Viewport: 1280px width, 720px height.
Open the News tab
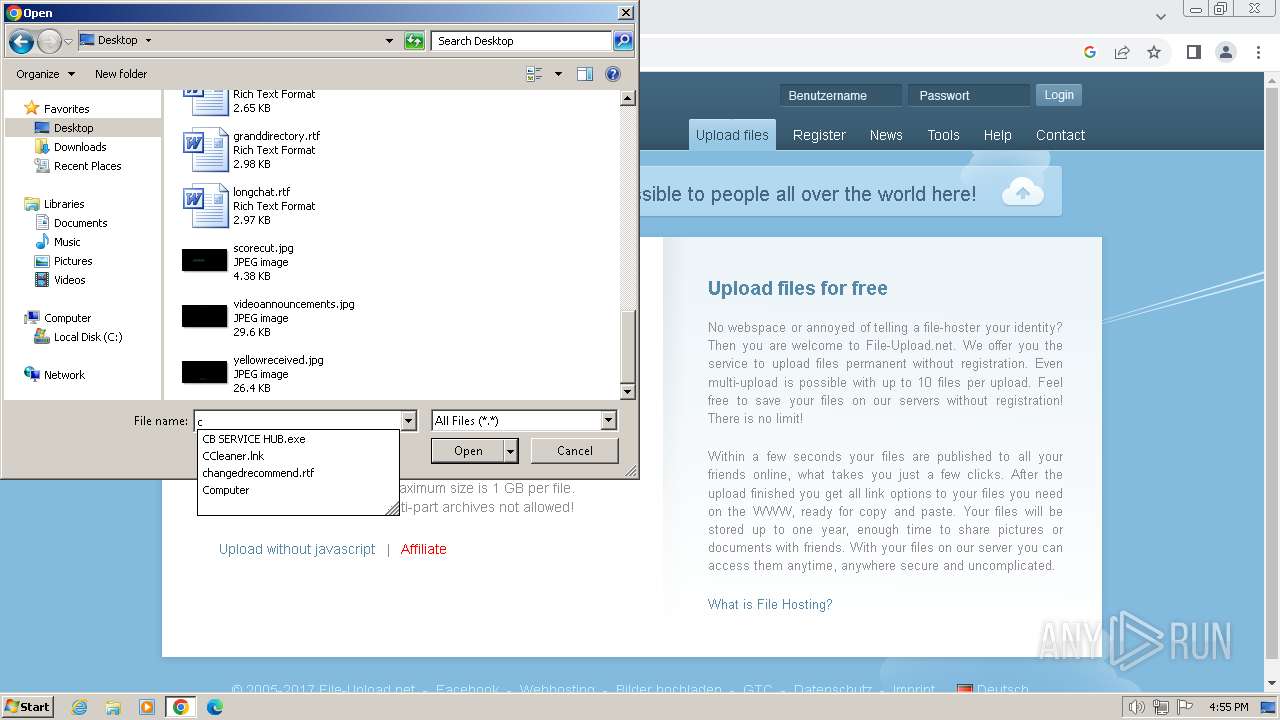tap(886, 135)
